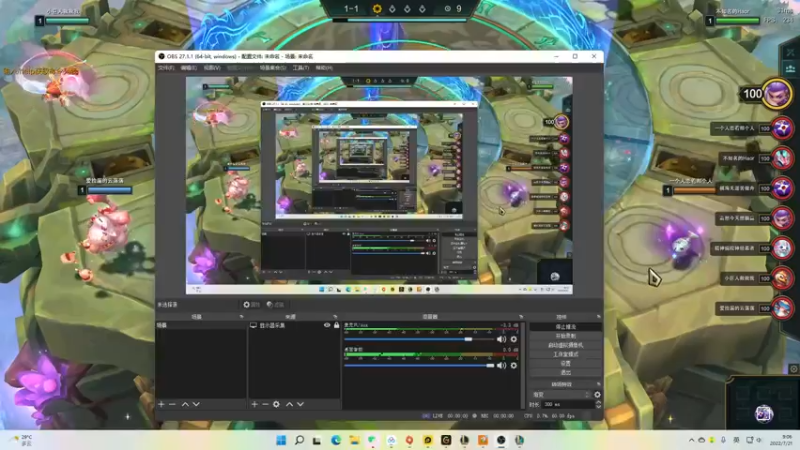This screenshot has height=450, width=800.
Task: Open source properties gear in Sources toolbar
Action: coord(277,404)
